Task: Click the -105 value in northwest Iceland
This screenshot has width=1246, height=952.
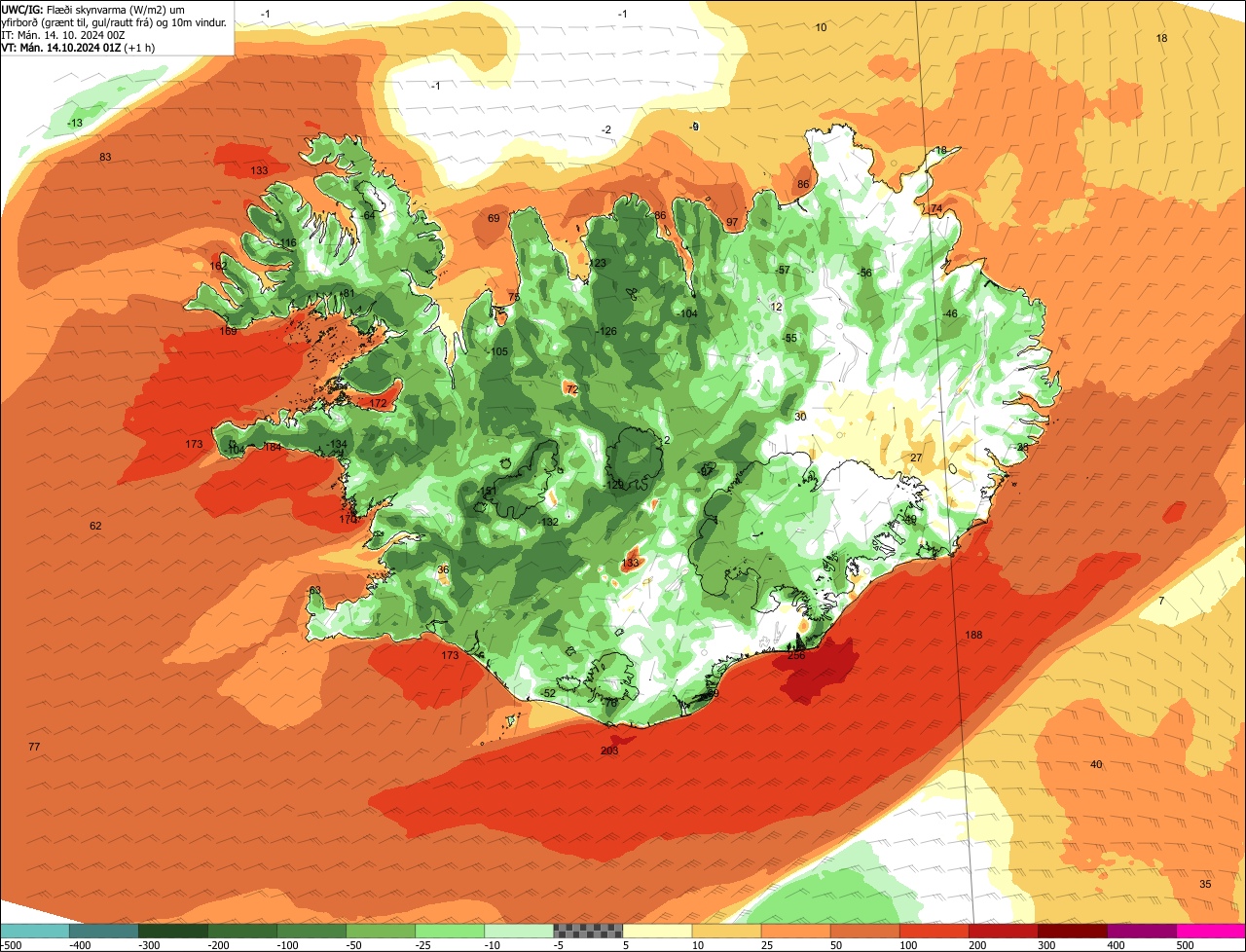Action: [x=497, y=352]
